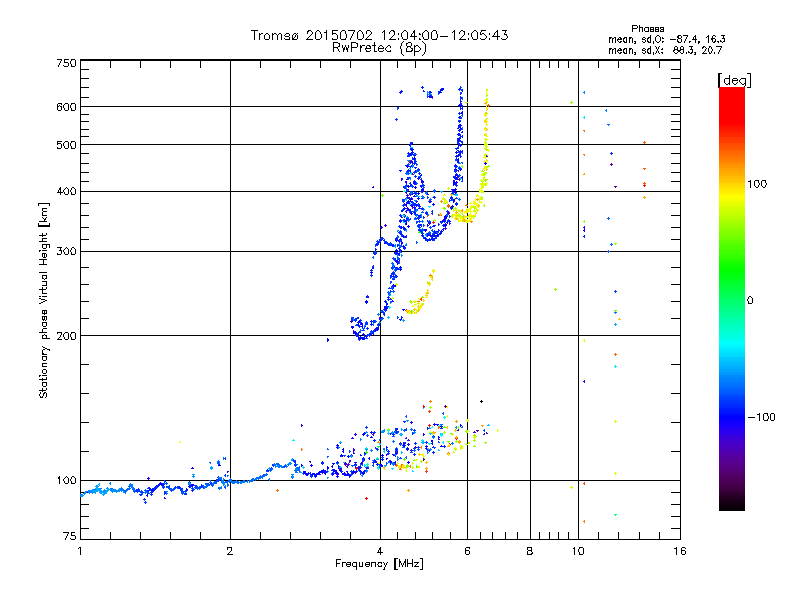Click the 'Phases' heading text
The height and width of the screenshot is (600, 800).
pos(647,29)
